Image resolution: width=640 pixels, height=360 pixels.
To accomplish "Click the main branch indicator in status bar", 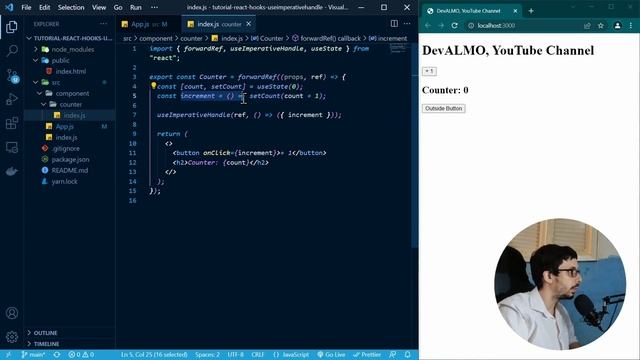I will 33,355.
